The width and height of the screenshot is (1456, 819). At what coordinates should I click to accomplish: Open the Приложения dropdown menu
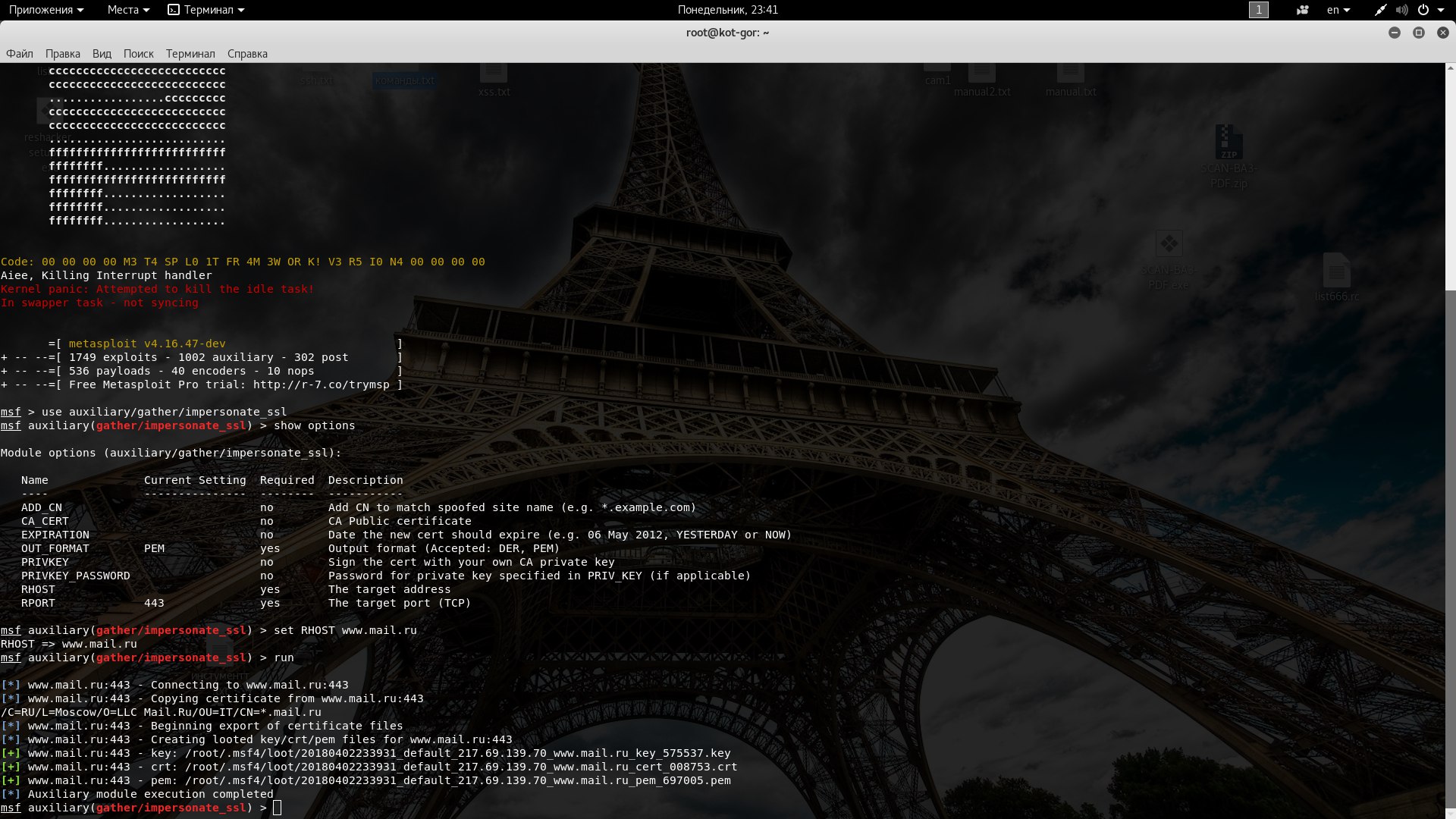pyautogui.click(x=45, y=10)
